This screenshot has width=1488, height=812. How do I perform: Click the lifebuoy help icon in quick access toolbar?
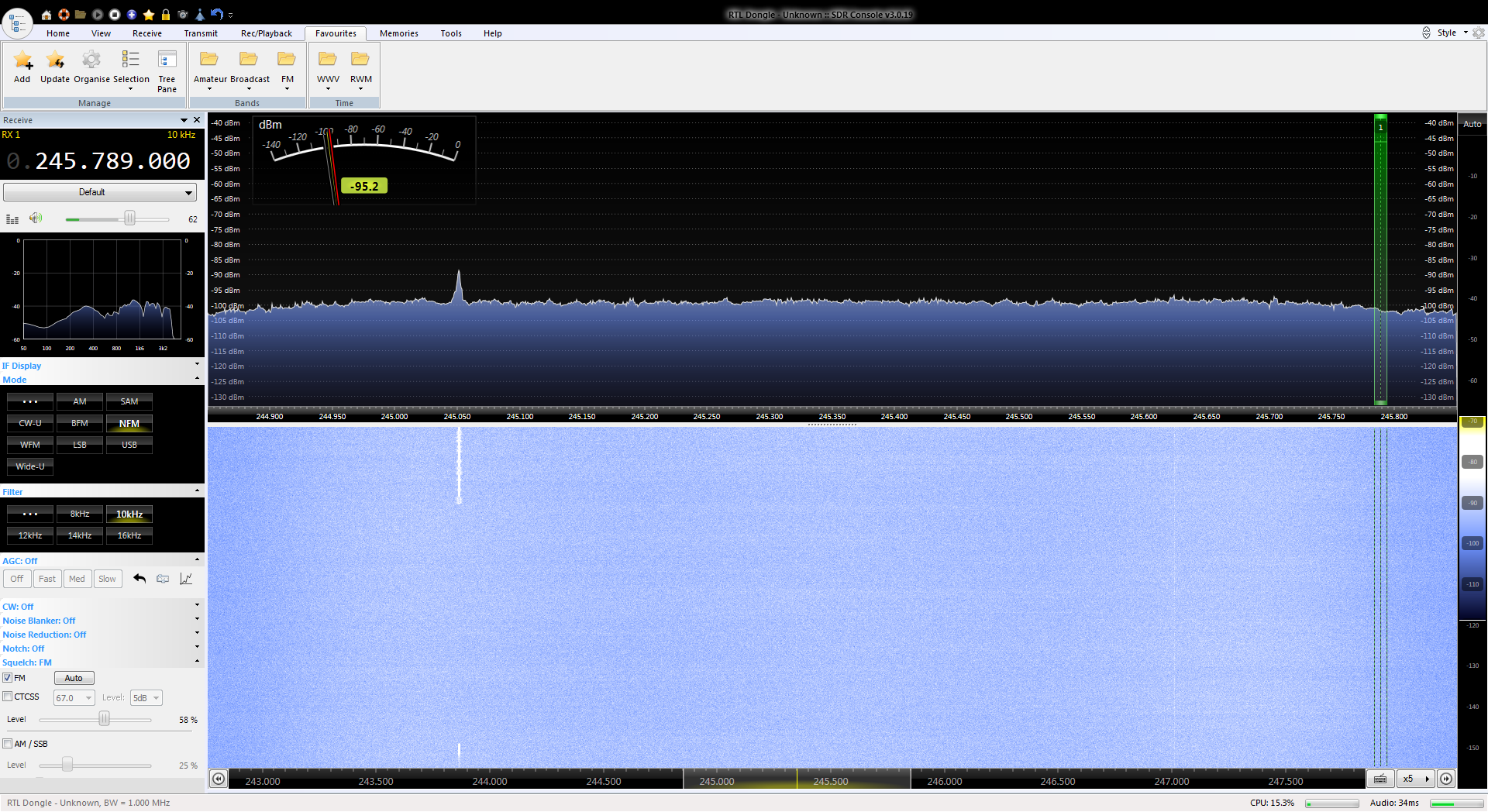(x=64, y=15)
